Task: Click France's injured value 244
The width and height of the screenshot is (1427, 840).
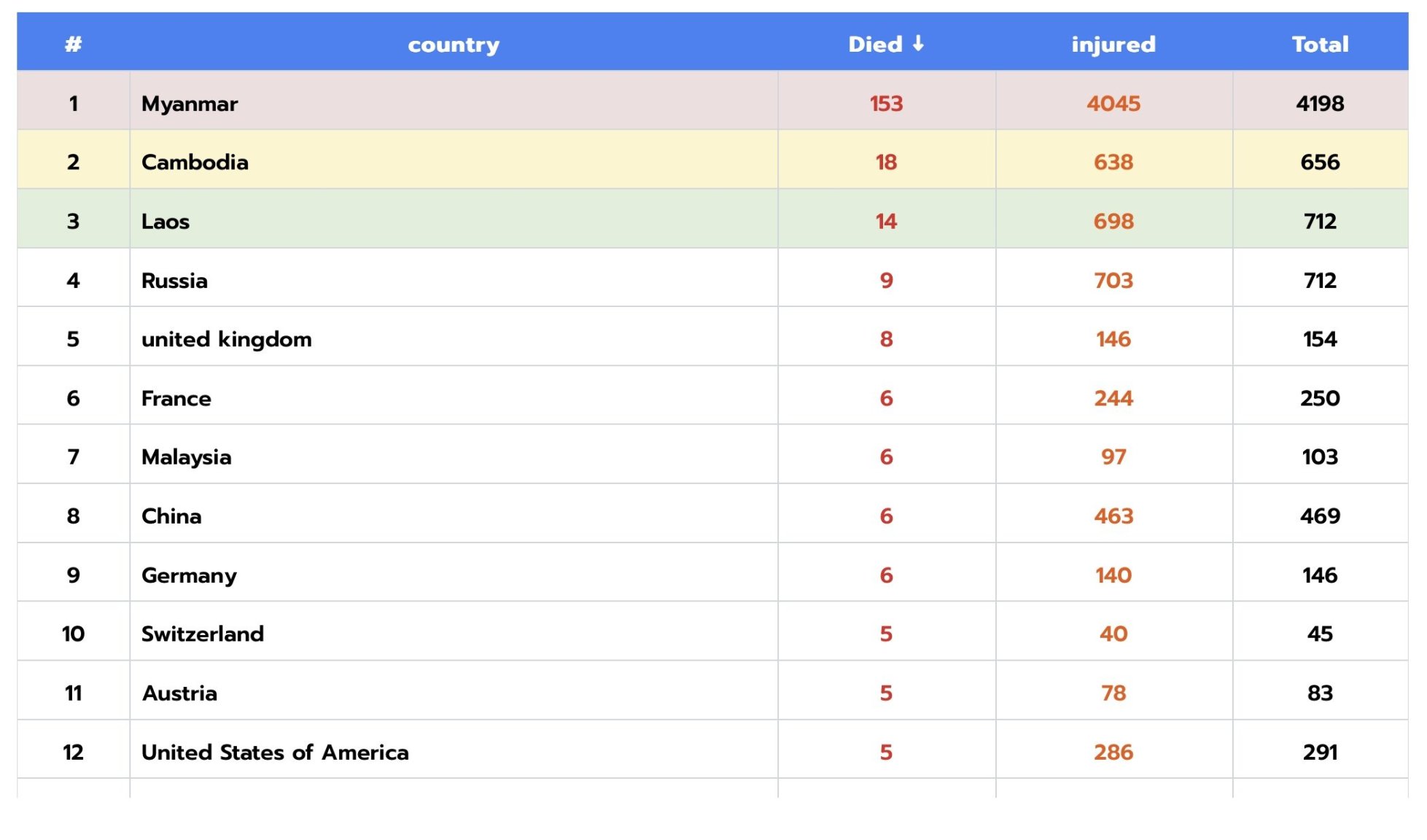Action: tap(1113, 398)
